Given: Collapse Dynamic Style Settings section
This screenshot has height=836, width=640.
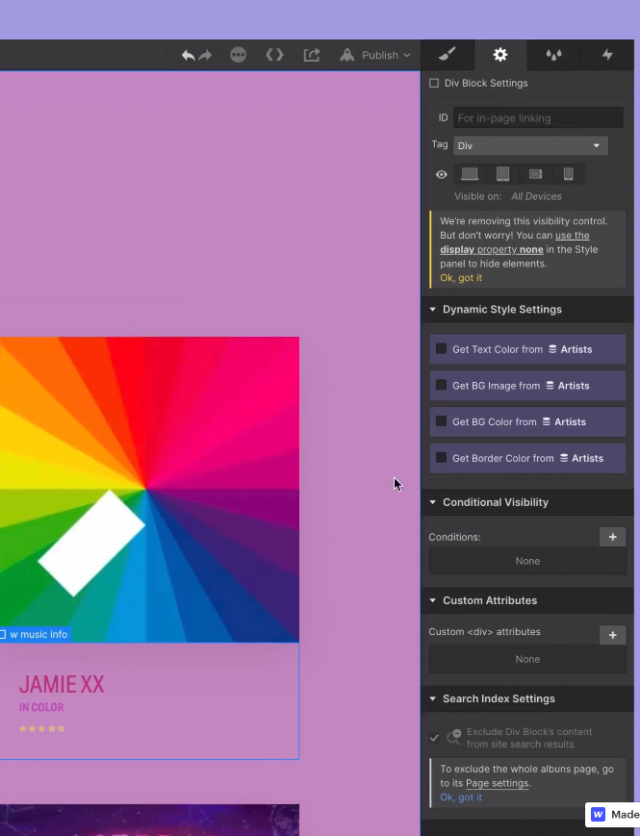Looking at the screenshot, I should (433, 309).
